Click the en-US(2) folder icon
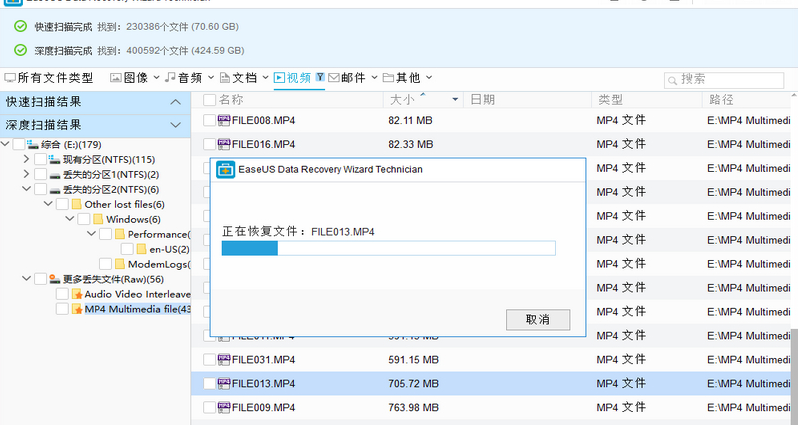 tap(142, 250)
